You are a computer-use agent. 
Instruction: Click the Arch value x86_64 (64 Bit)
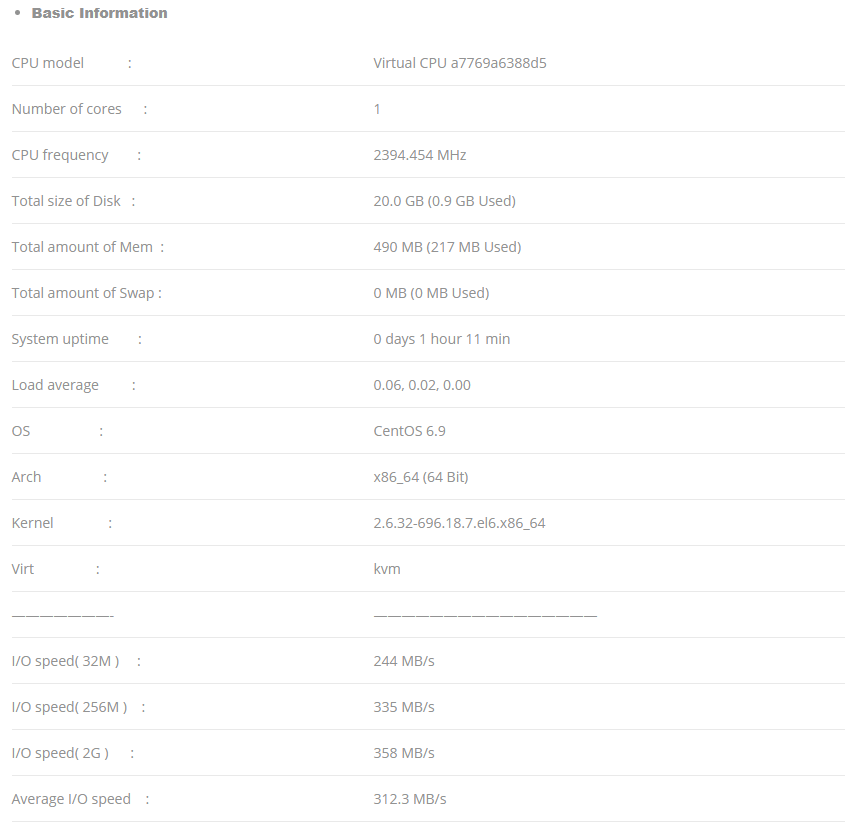[x=421, y=477]
